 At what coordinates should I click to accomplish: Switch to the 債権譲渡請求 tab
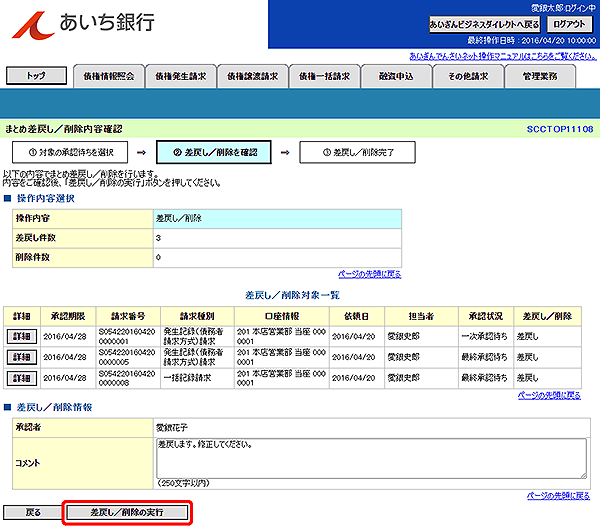(253, 77)
